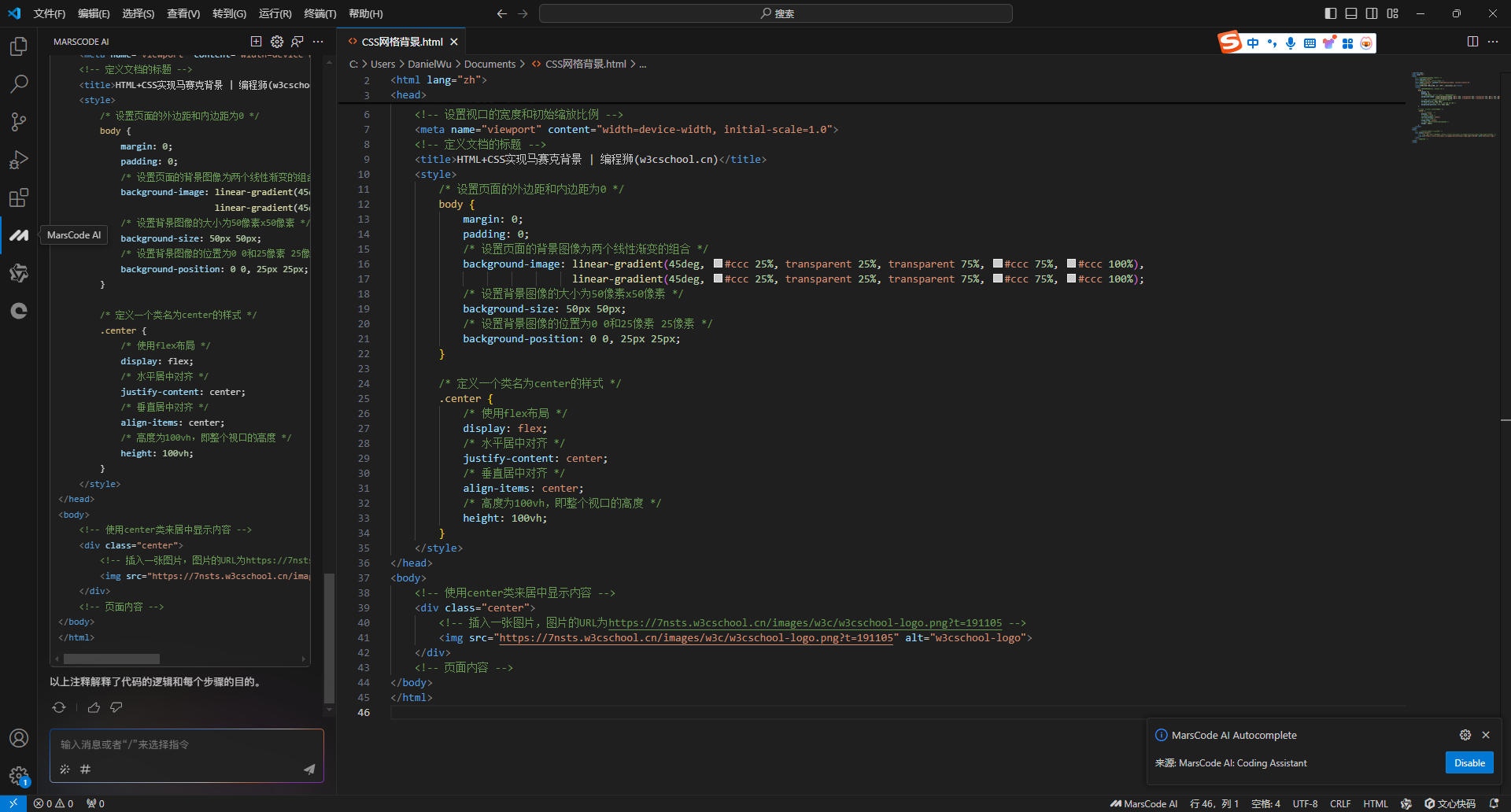The image size is (1511, 812).
Task: Follow the w3cschool logo URL in img src
Action: tap(696, 638)
